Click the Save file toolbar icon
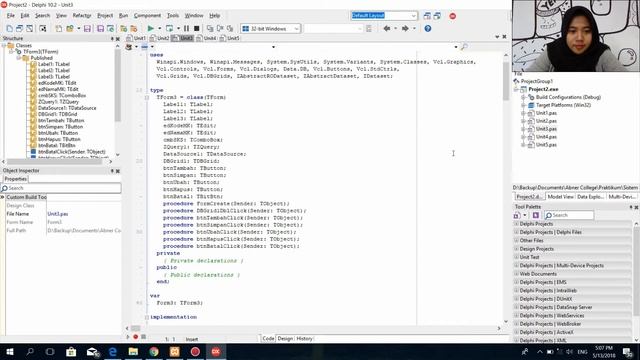 [x=87, y=29]
